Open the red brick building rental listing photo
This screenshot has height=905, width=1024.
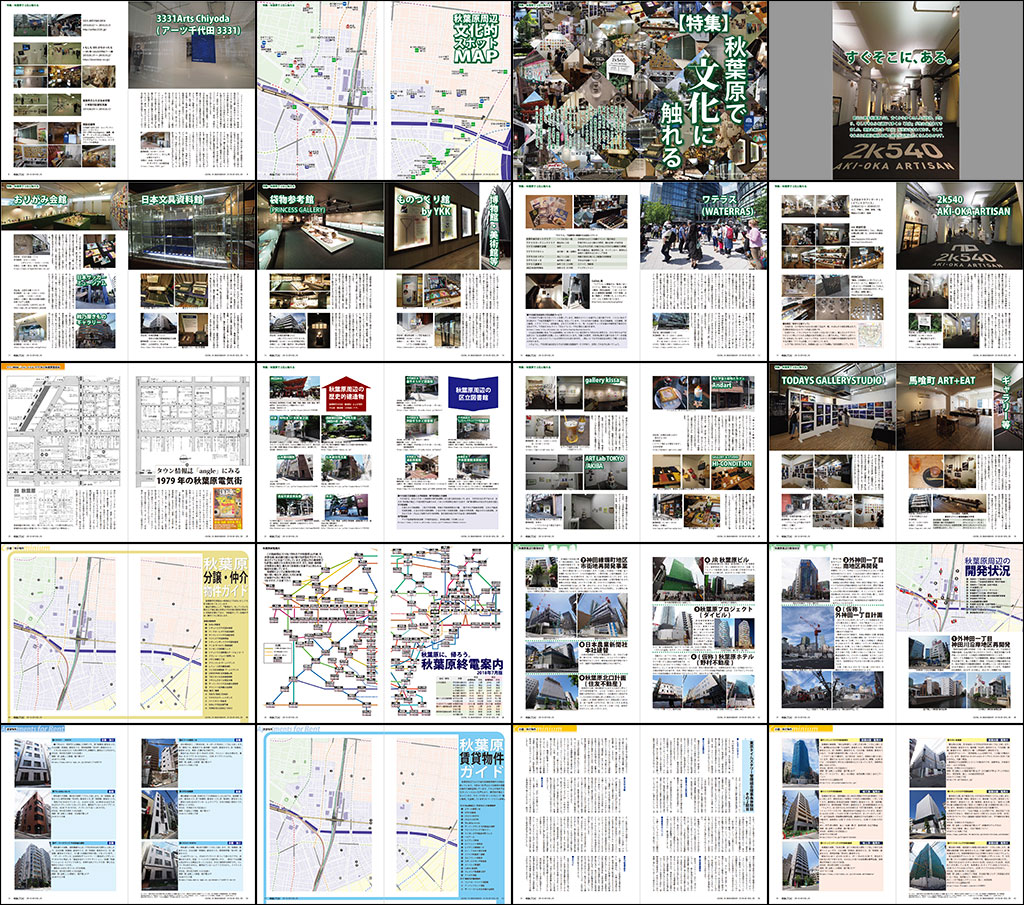point(32,813)
